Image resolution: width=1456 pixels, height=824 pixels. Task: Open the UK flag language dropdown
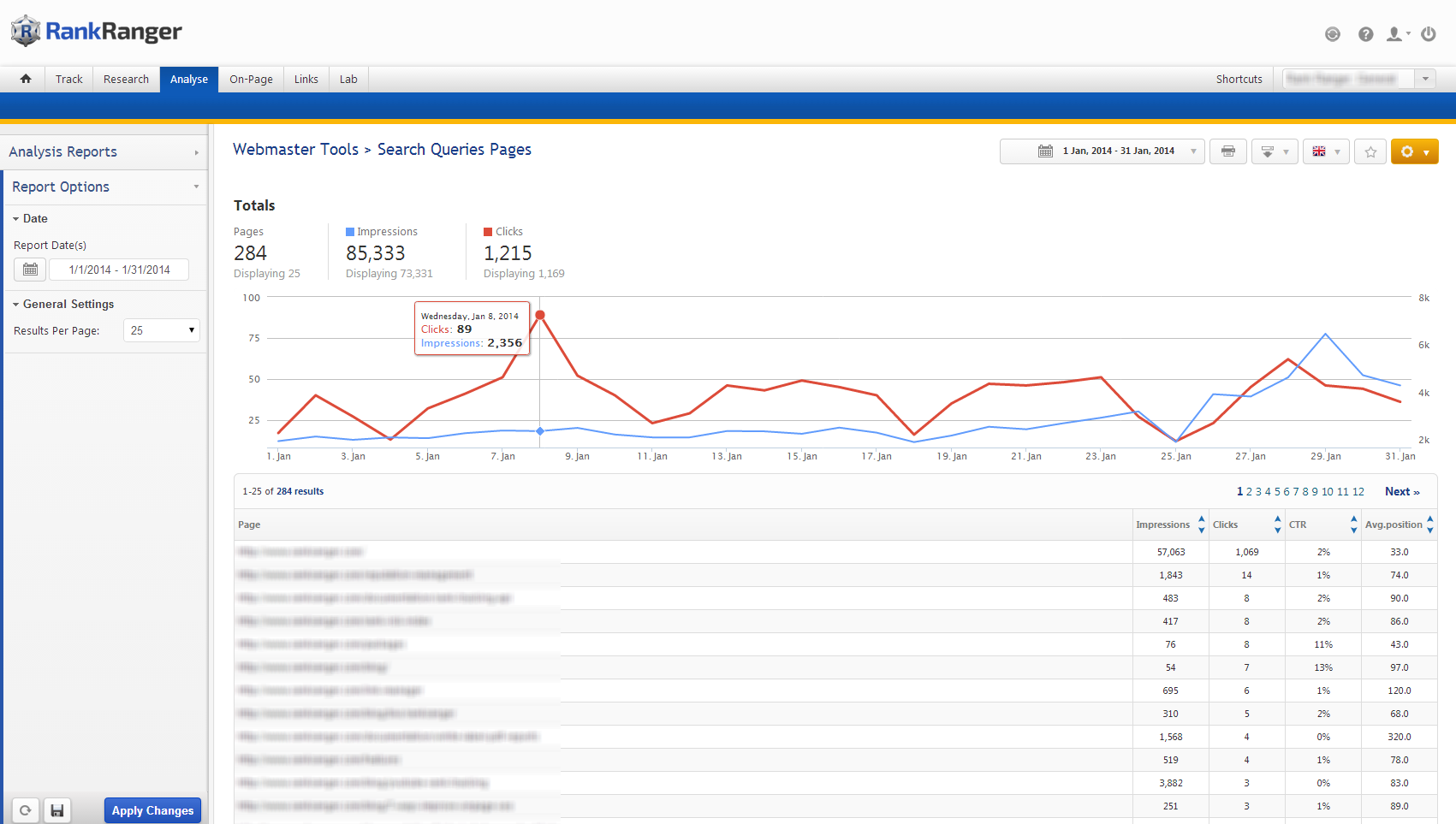pyautogui.click(x=1326, y=151)
